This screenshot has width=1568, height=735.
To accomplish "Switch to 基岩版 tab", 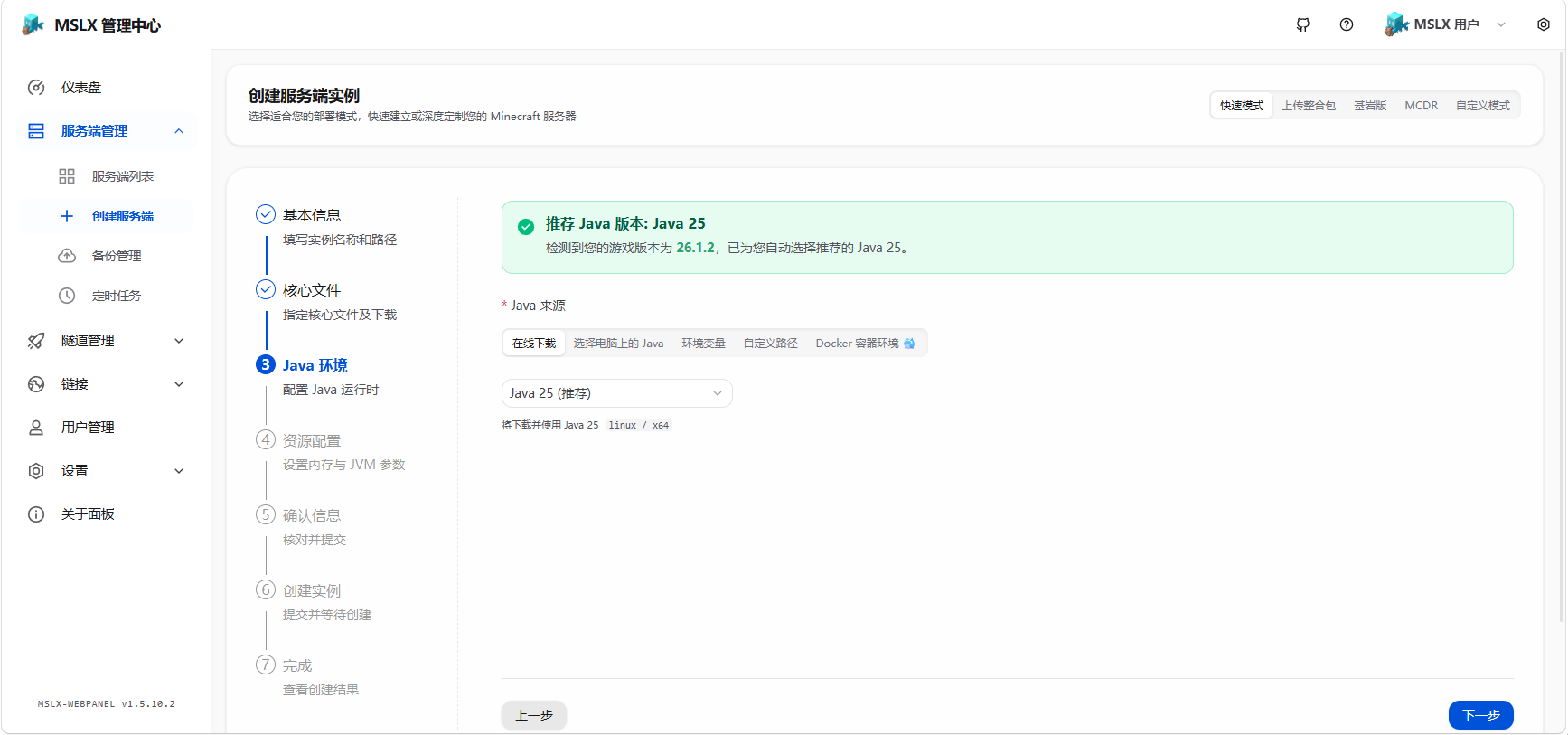I will (x=1370, y=106).
